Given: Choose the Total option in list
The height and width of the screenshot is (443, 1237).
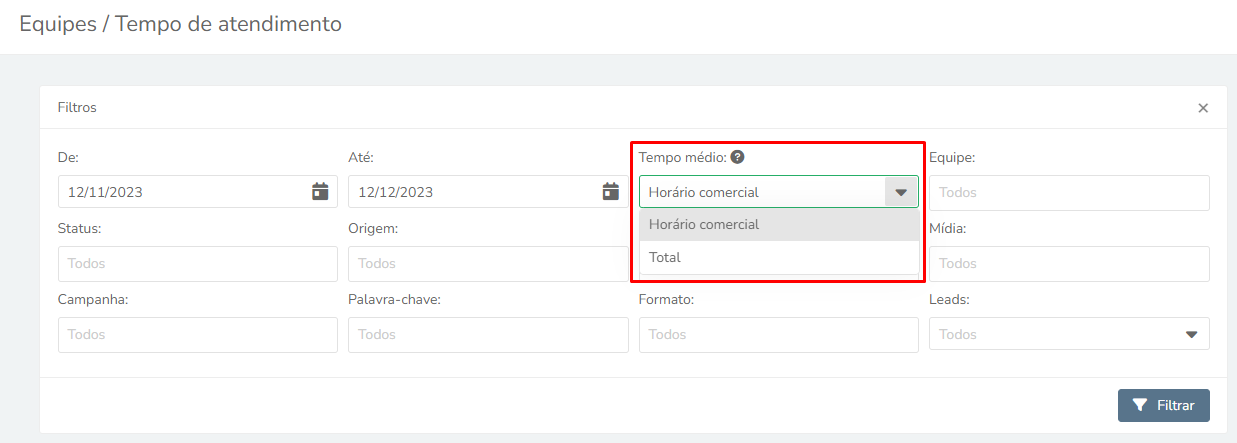Looking at the screenshot, I should click(x=779, y=257).
